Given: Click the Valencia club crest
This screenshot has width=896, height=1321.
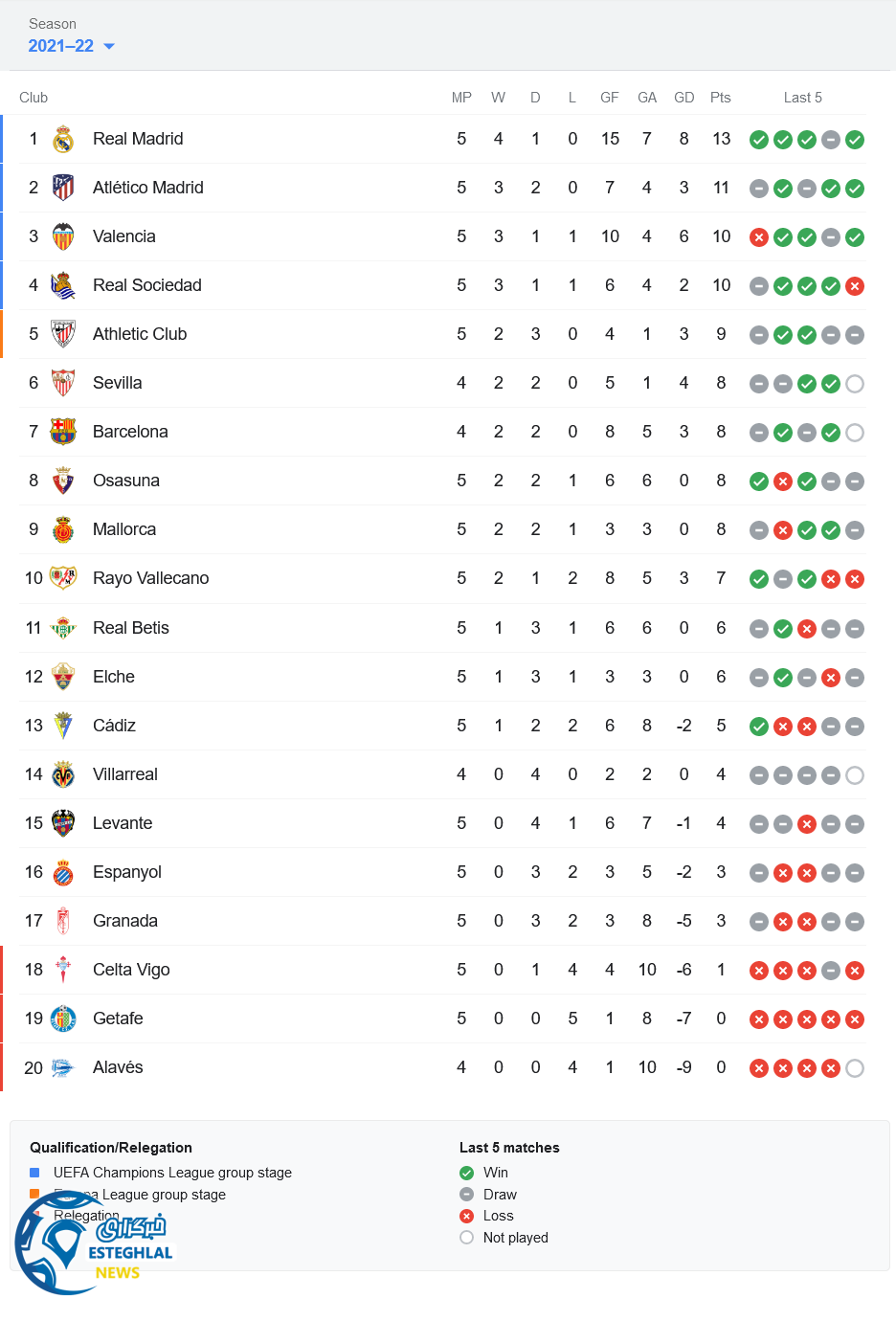Looking at the screenshot, I should tap(63, 236).
